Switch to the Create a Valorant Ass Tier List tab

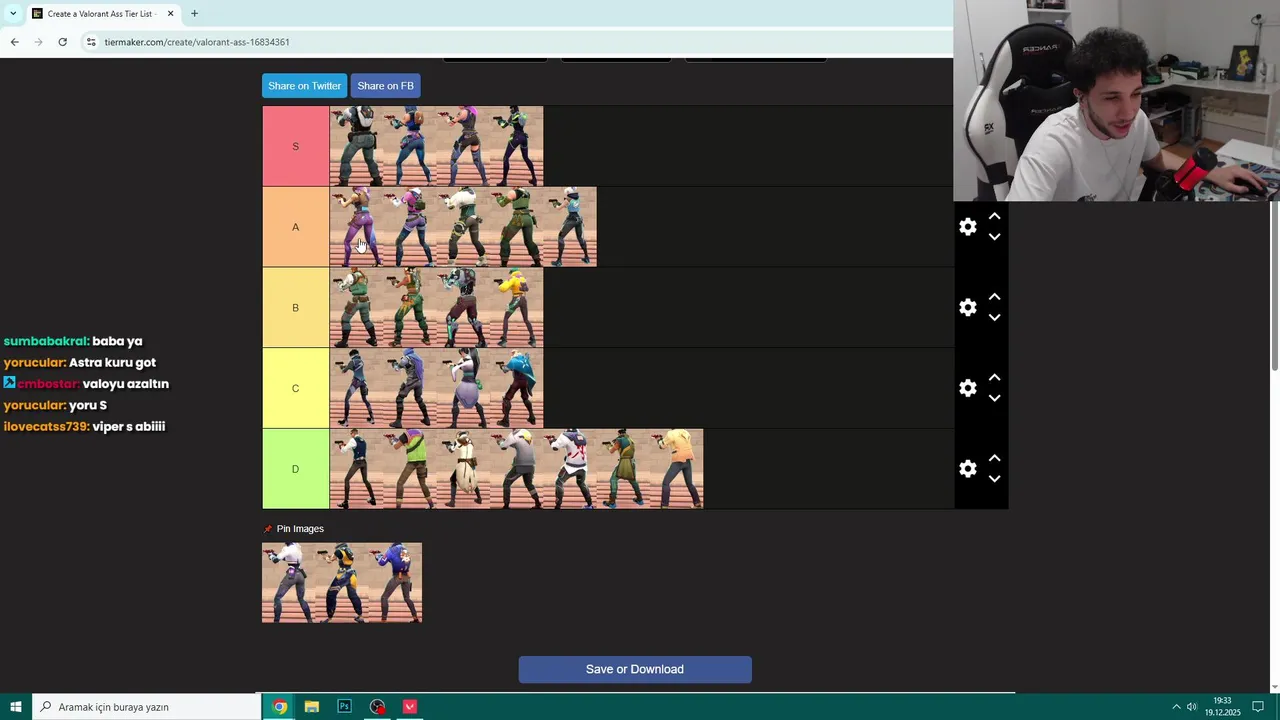(103, 14)
